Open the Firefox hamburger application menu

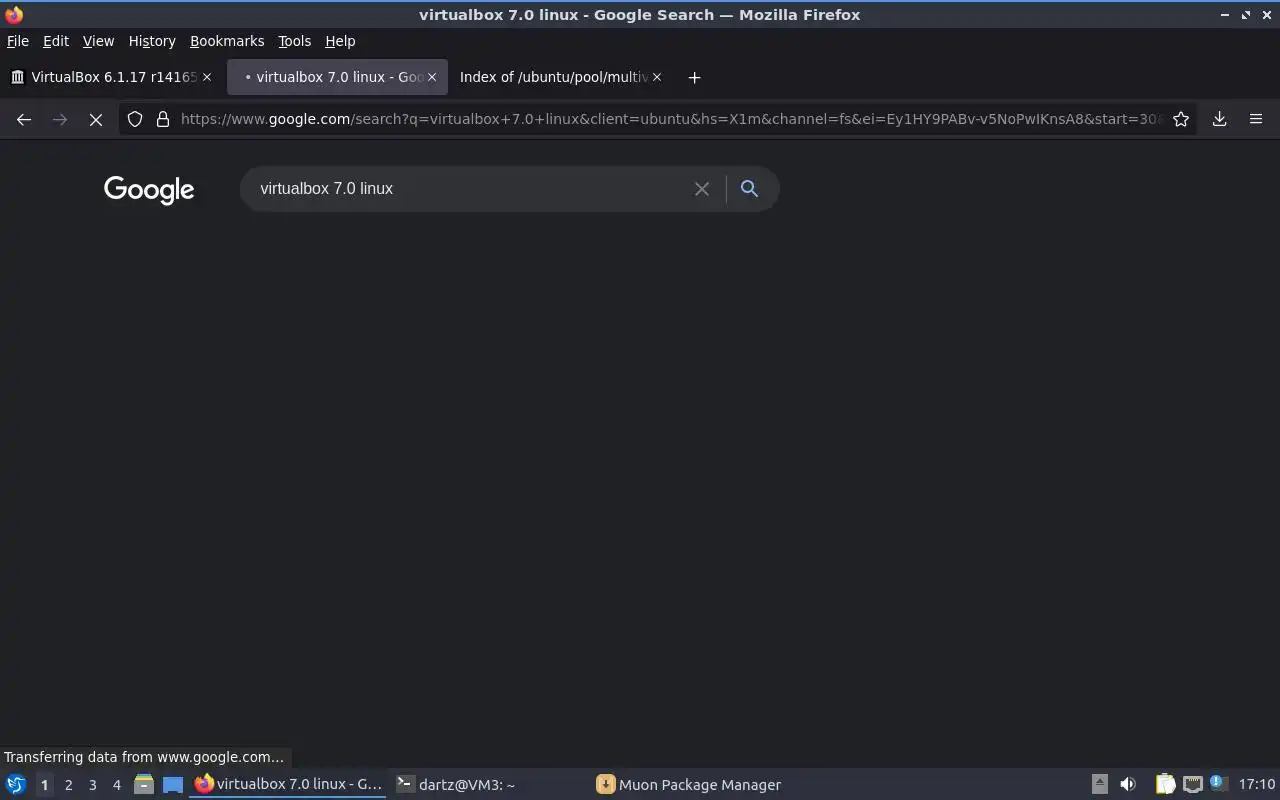[x=1256, y=119]
